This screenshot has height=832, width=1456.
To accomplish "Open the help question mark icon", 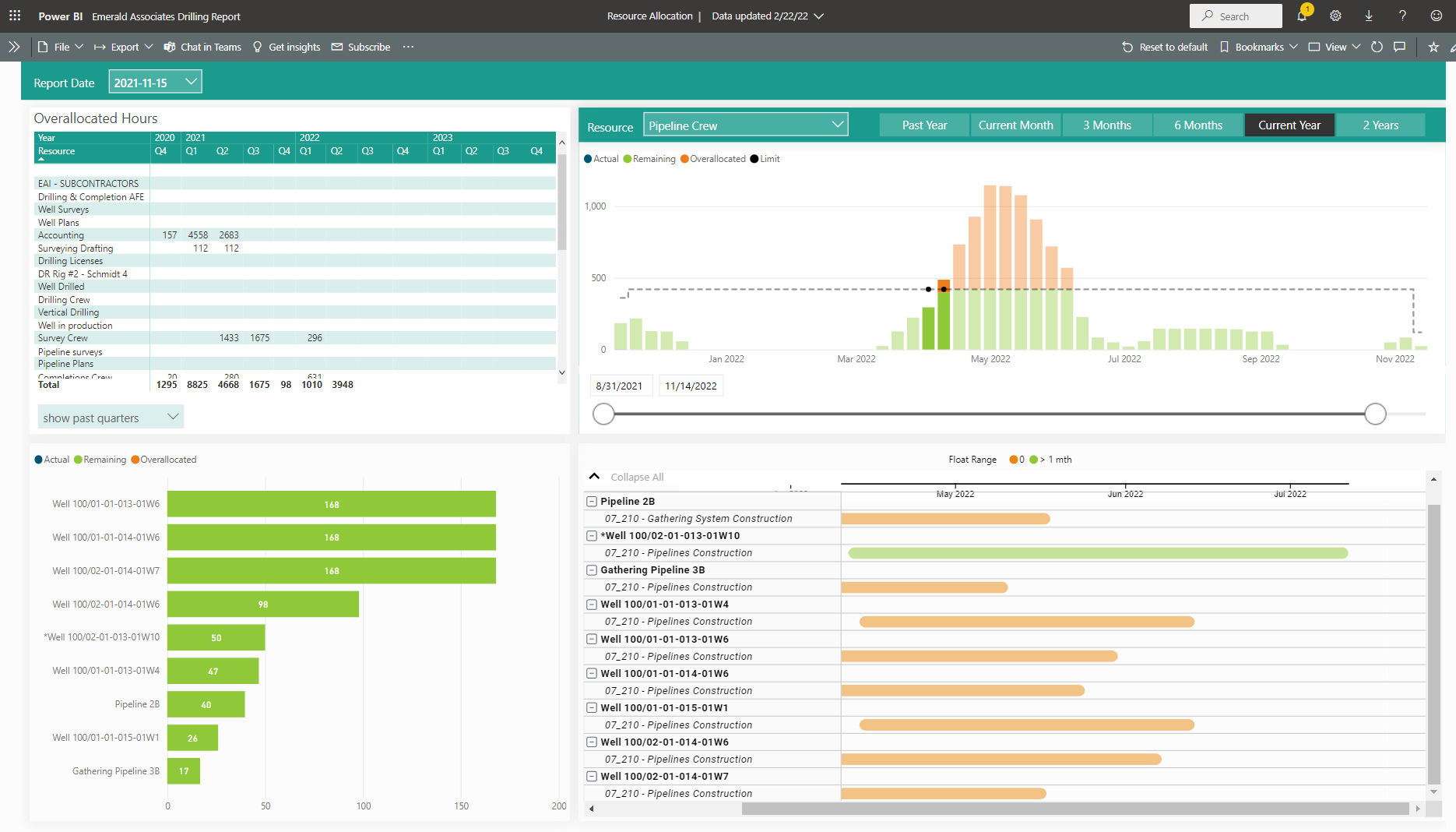I will [x=1402, y=16].
